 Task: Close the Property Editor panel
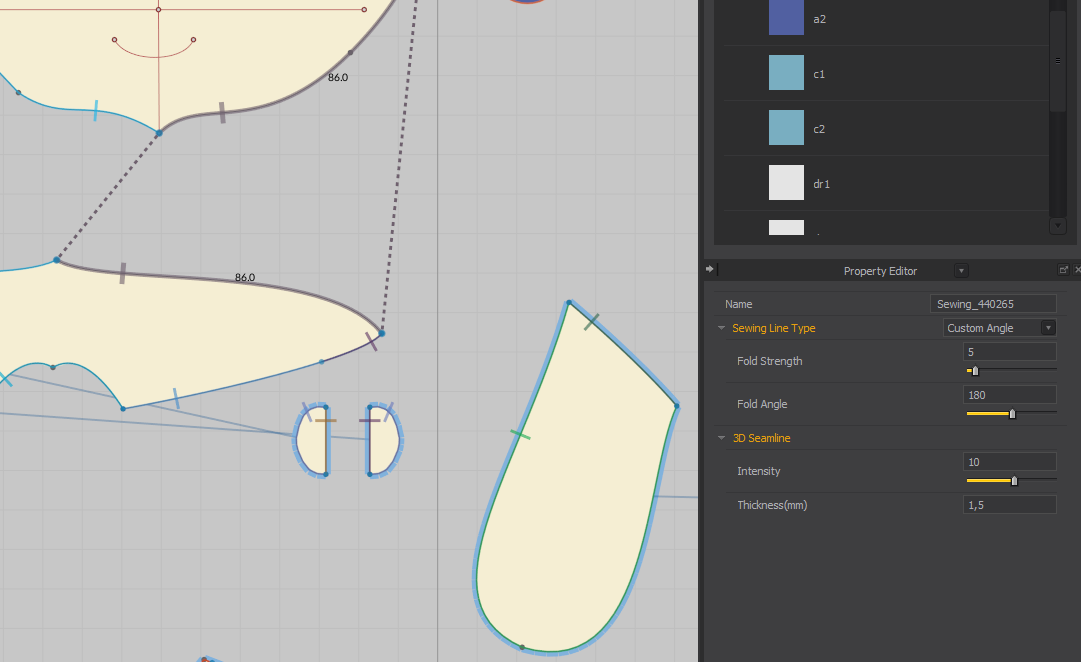tap(1077, 270)
